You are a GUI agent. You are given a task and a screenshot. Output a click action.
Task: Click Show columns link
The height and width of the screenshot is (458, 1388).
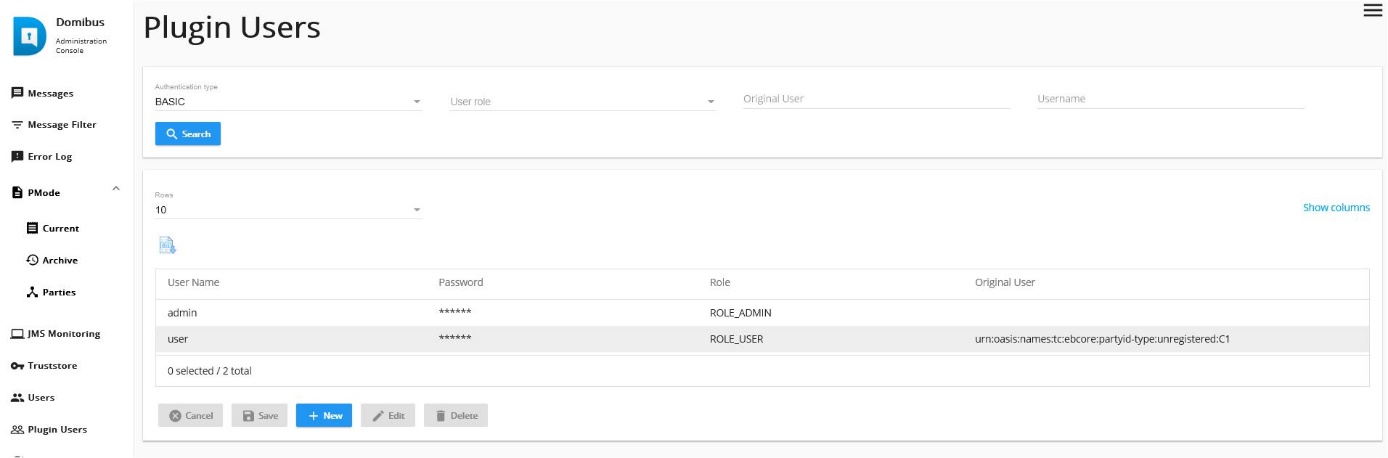click(x=1336, y=208)
